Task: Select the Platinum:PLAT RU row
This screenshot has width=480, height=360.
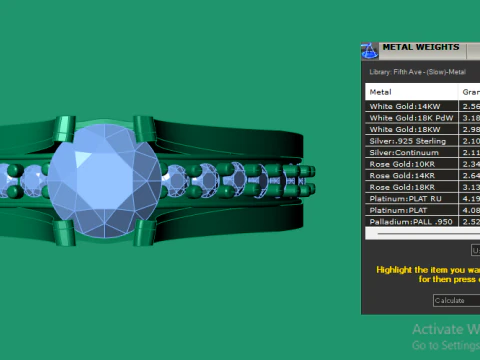Action: pyautogui.click(x=423, y=199)
